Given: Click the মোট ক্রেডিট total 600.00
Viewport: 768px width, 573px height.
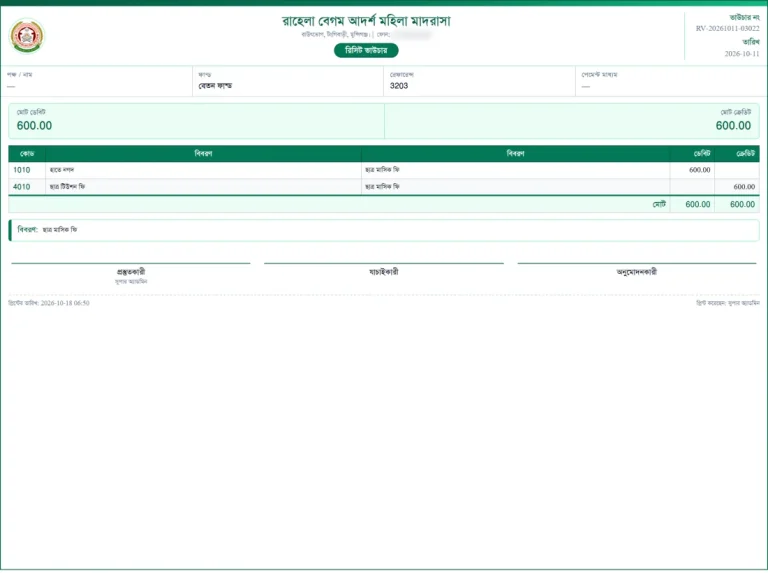Looking at the screenshot, I should [733, 125].
